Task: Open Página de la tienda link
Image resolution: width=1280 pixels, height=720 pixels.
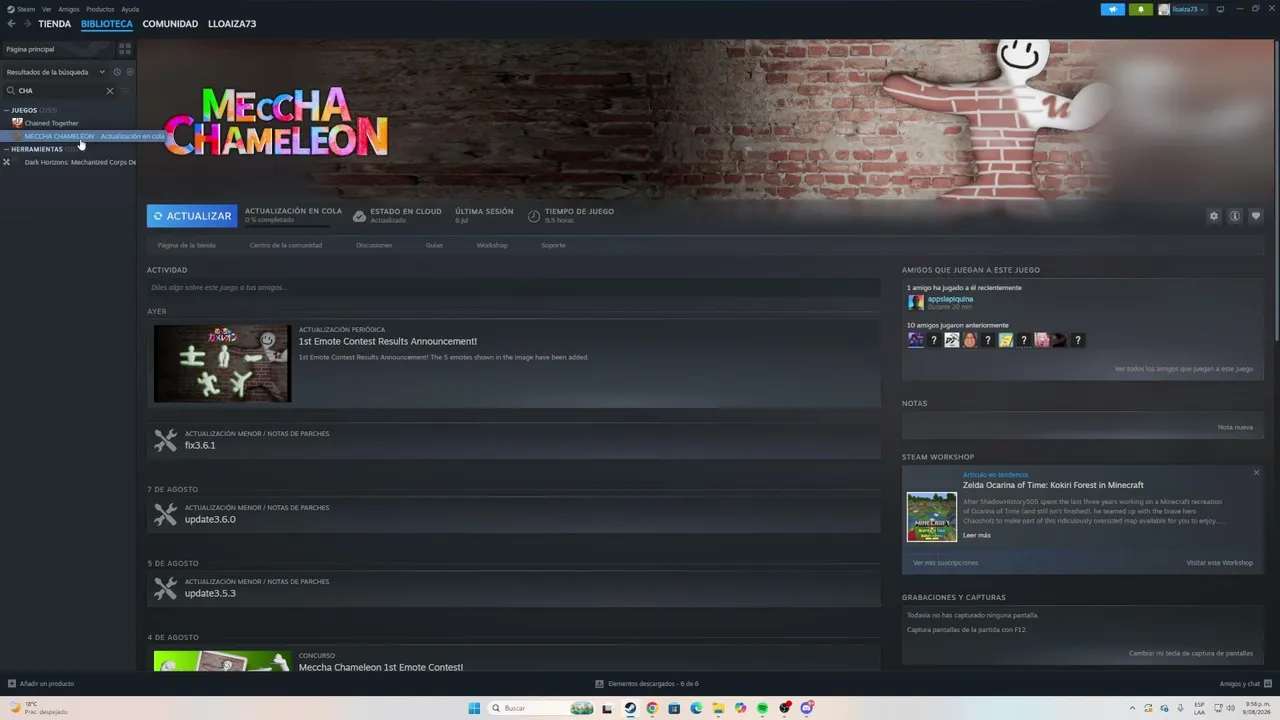Action: click(187, 245)
